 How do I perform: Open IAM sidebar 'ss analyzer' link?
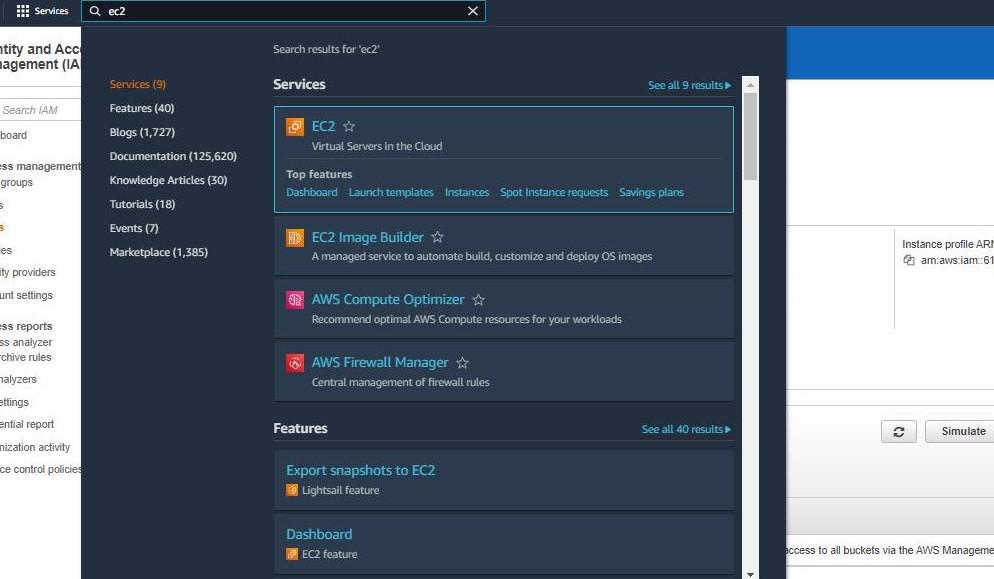(26, 342)
